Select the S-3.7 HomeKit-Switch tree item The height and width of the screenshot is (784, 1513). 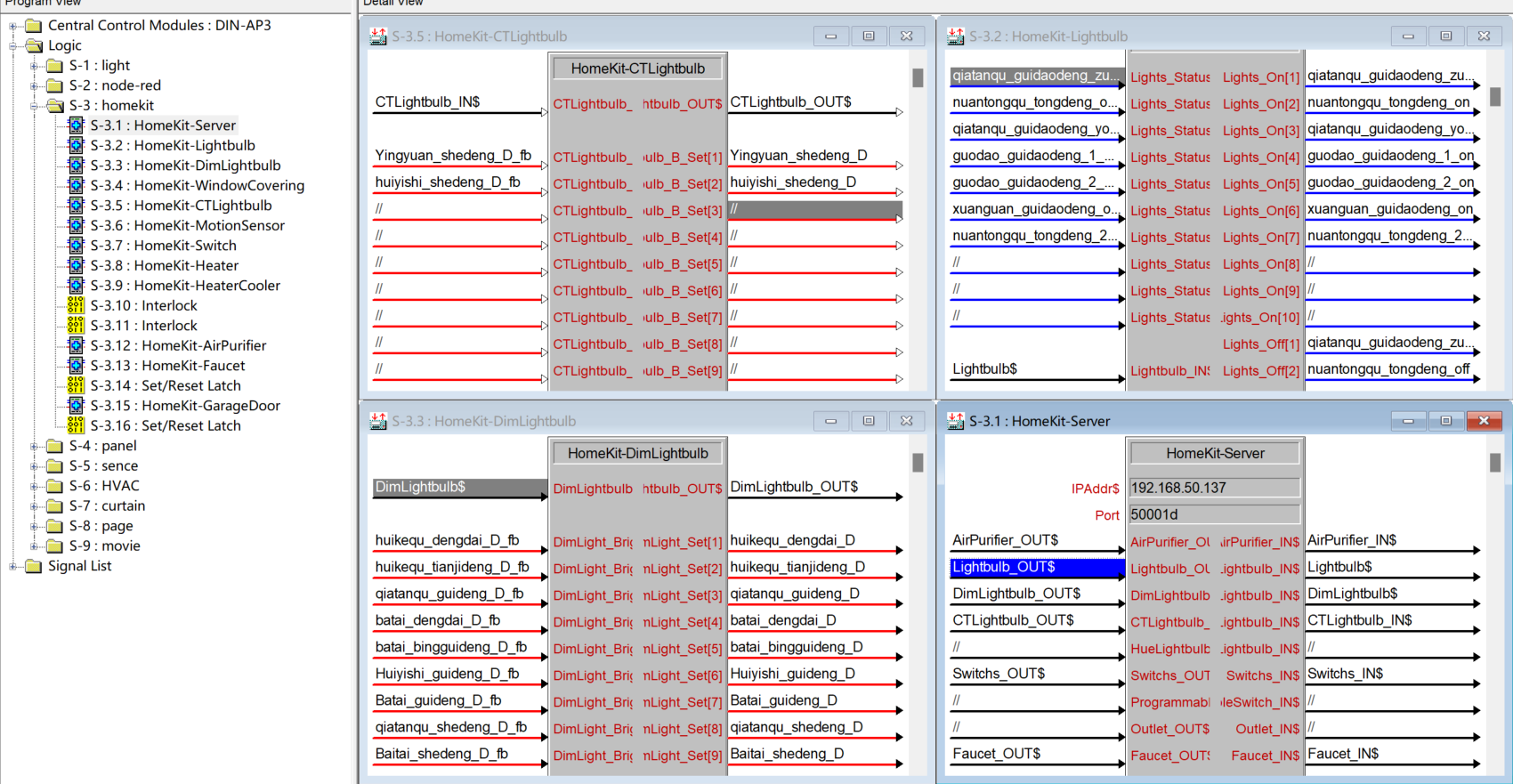pos(163,246)
